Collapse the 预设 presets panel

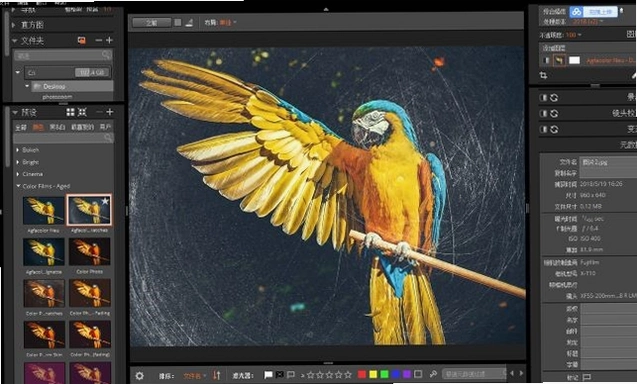click(15, 112)
